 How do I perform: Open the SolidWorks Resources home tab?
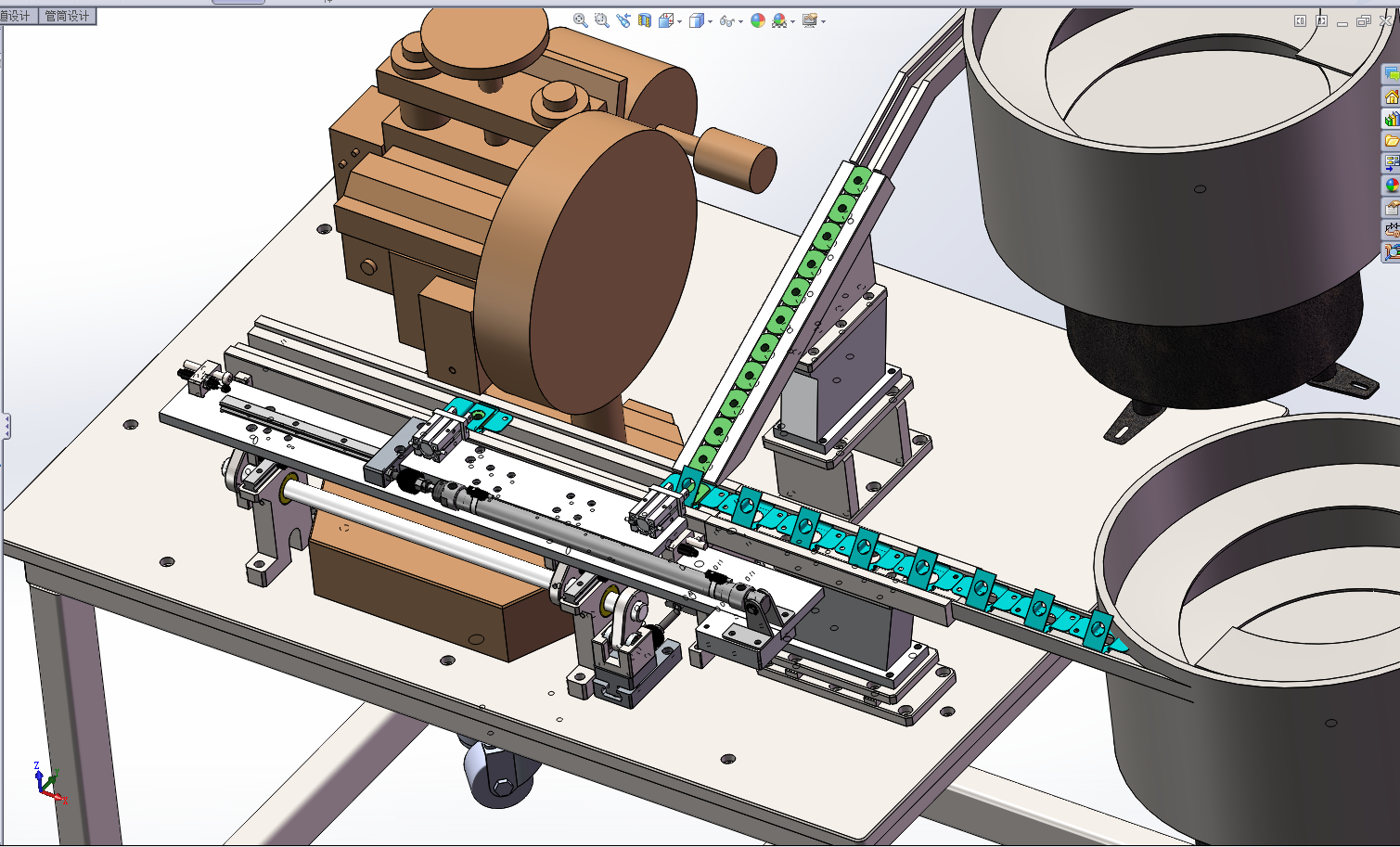1391,96
